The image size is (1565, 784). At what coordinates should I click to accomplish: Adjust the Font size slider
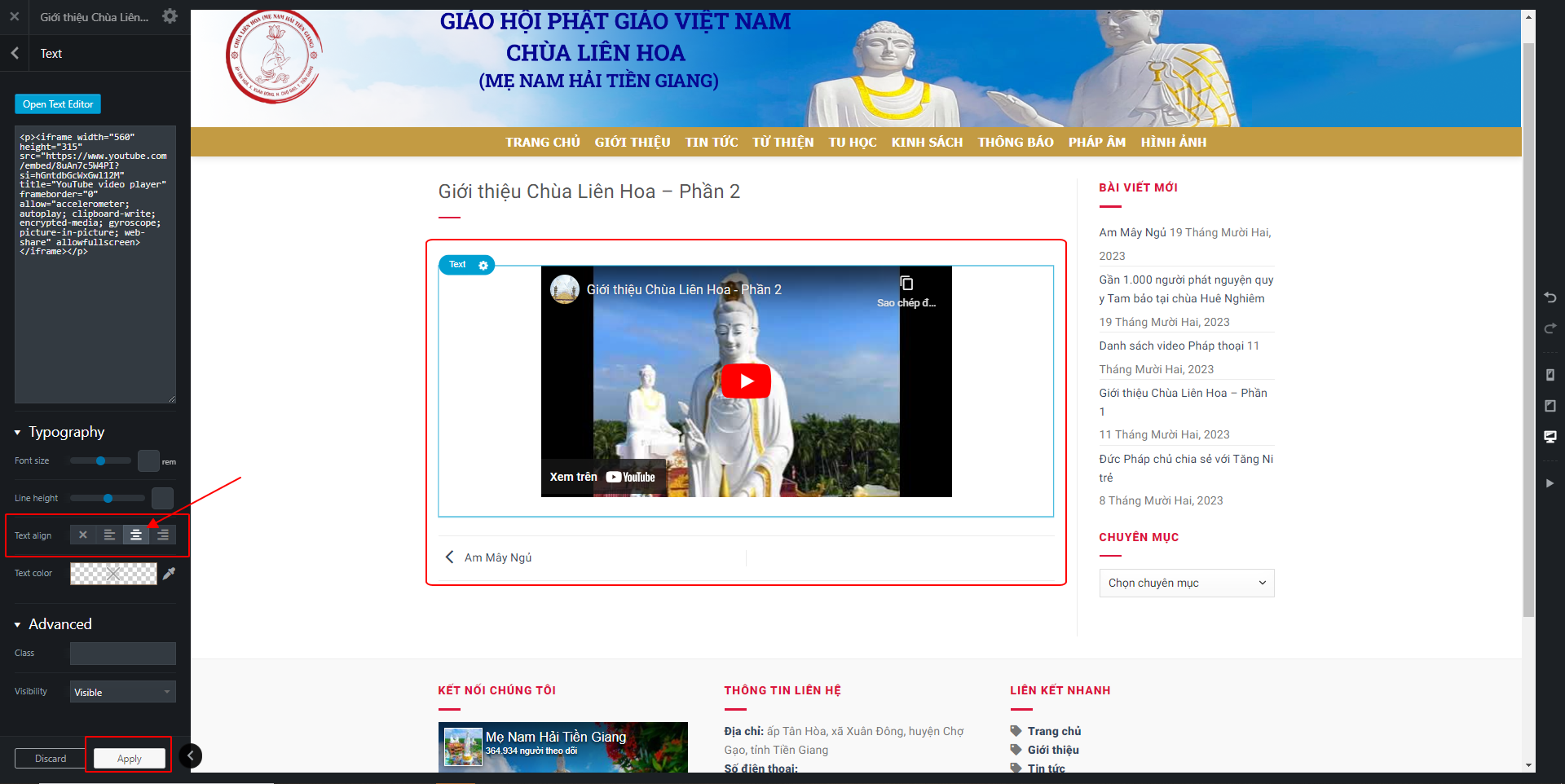coord(100,461)
